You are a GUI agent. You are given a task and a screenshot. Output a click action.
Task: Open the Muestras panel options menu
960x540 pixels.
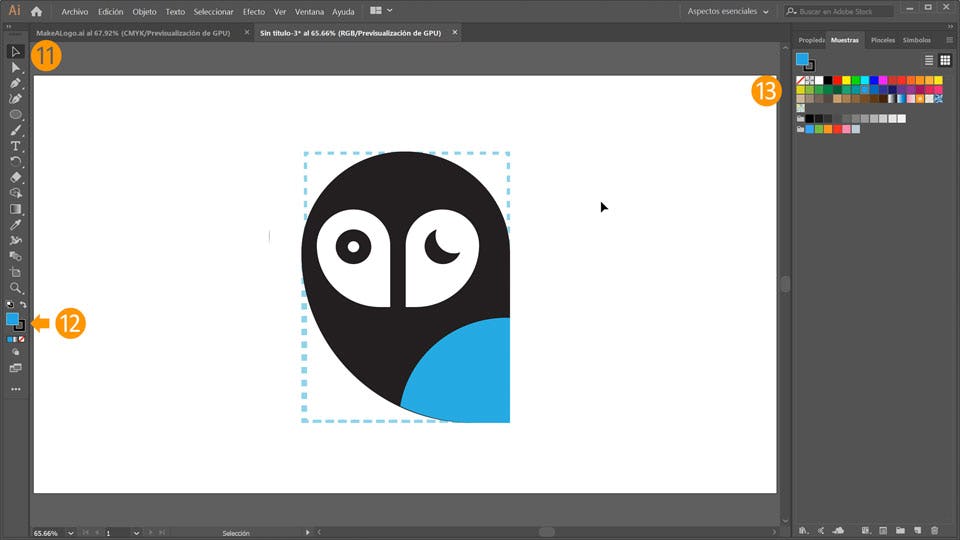949,40
